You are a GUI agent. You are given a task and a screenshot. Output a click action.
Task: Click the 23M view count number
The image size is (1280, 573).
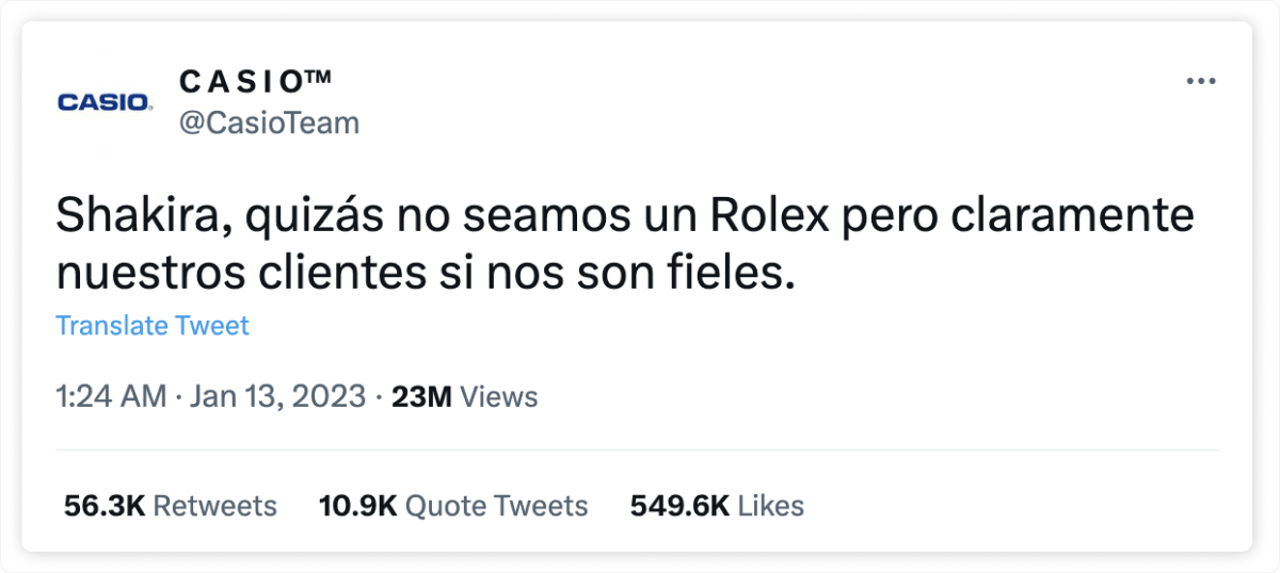pos(422,397)
